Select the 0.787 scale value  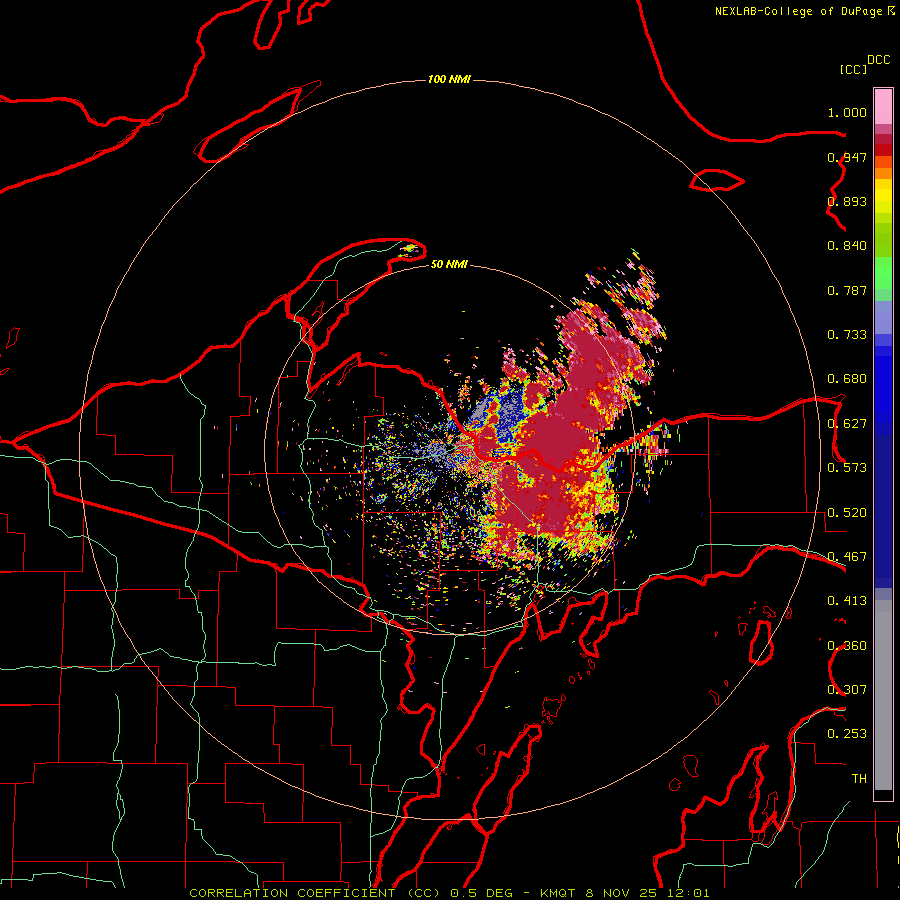(847, 290)
